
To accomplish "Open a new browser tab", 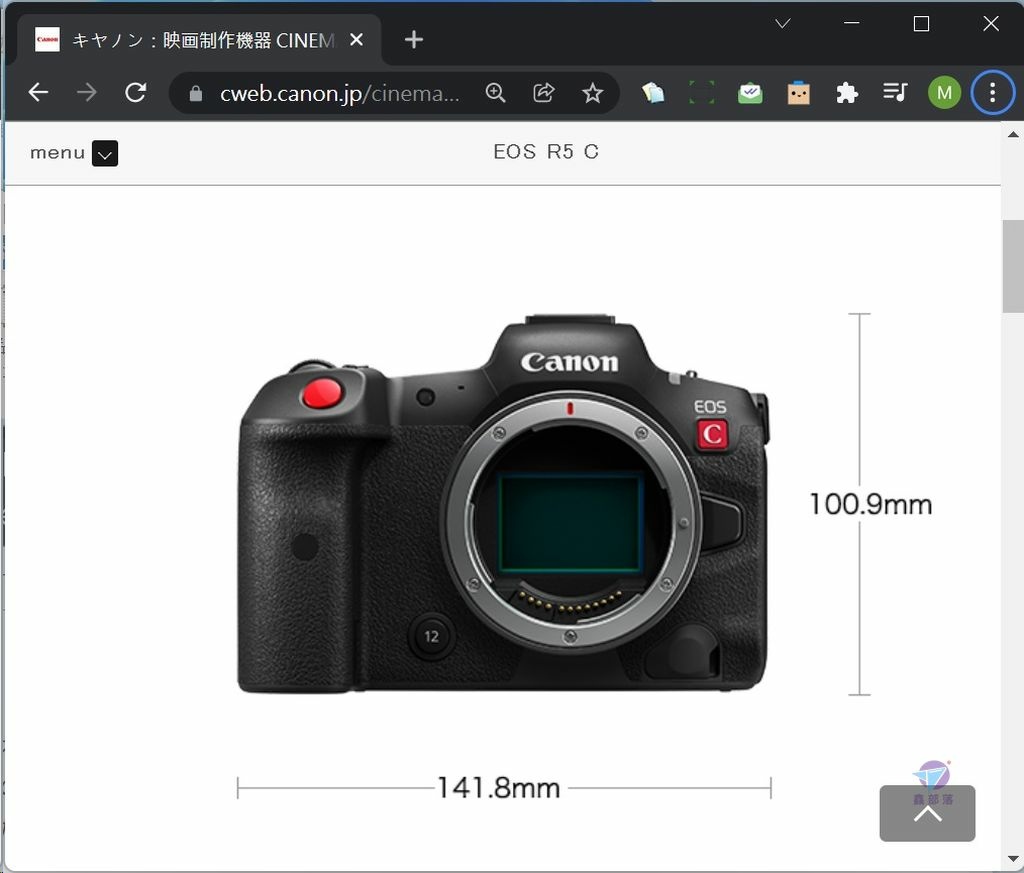I will tap(413, 40).
